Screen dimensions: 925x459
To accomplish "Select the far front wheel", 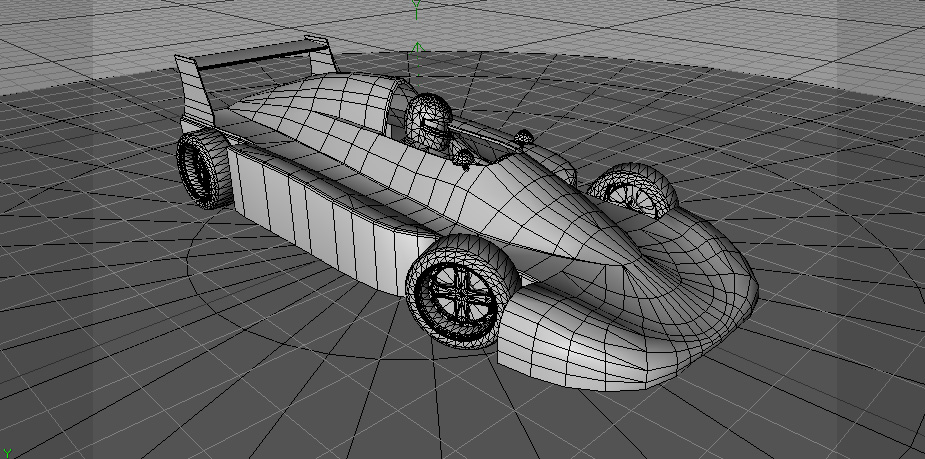I will [634, 188].
